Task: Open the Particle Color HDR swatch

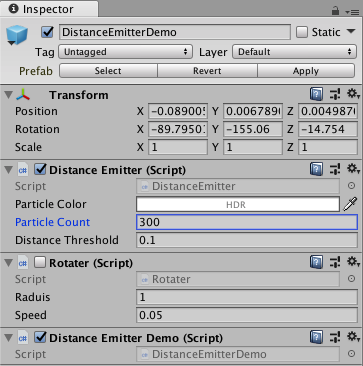Action: pyautogui.click(x=238, y=204)
